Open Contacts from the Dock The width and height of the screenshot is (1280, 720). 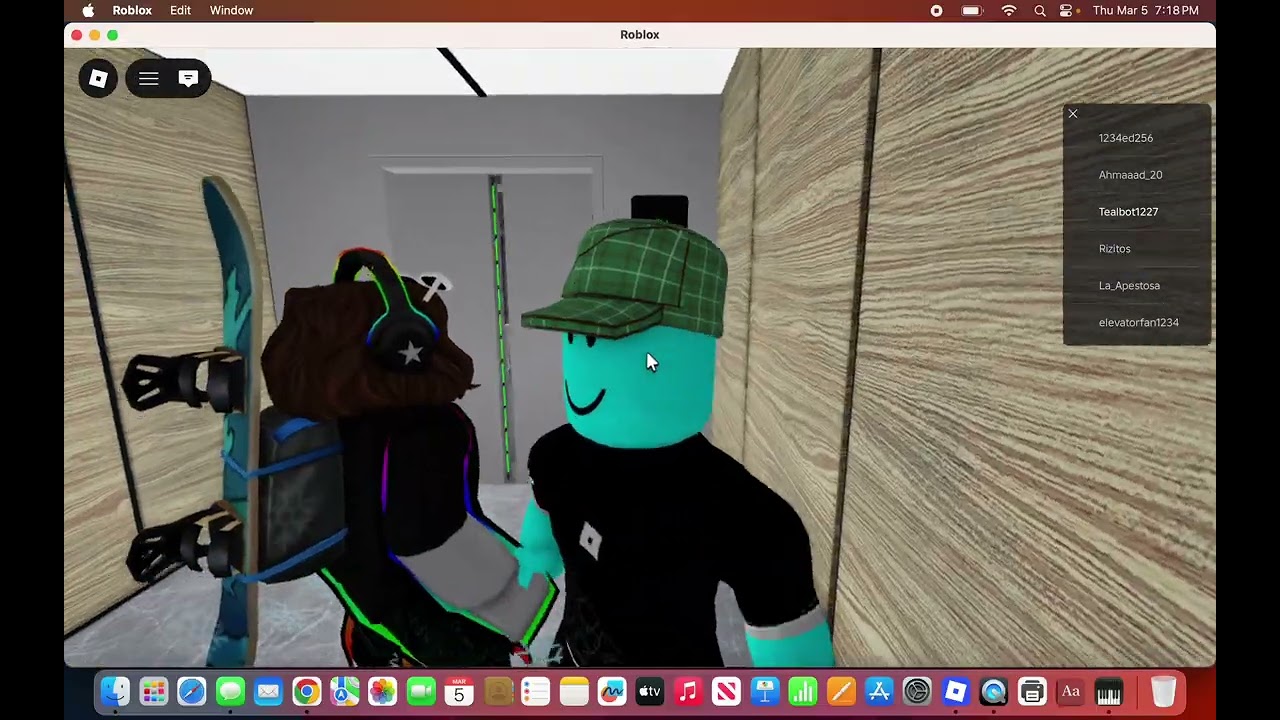[498, 691]
